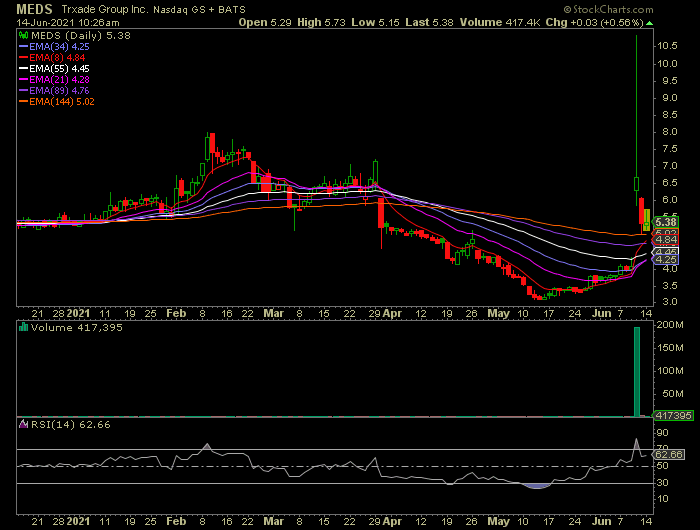The height and width of the screenshot is (530, 700).
Task: Click the 62.66 RSI value tag
Action: pyautogui.click(x=669, y=455)
